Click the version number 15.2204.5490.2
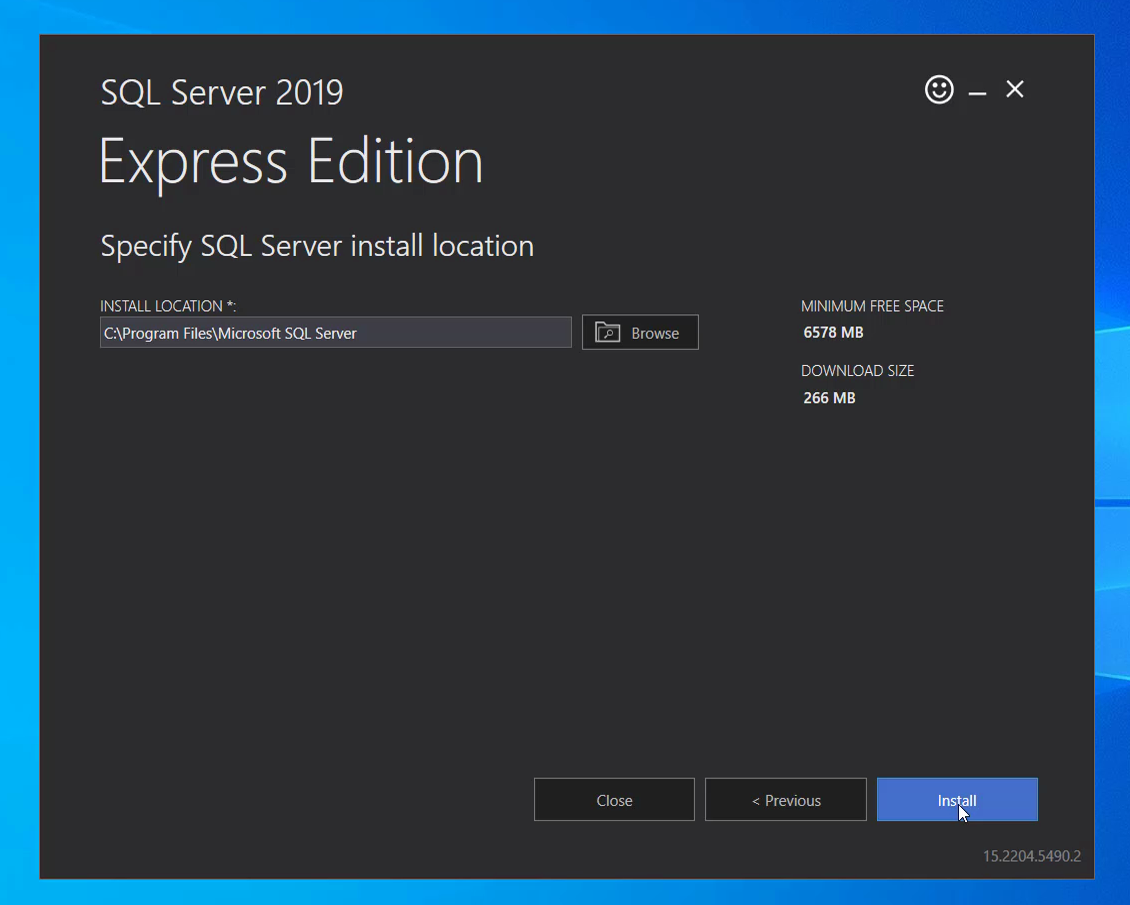The image size is (1130, 905). pyautogui.click(x=1031, y=856)
